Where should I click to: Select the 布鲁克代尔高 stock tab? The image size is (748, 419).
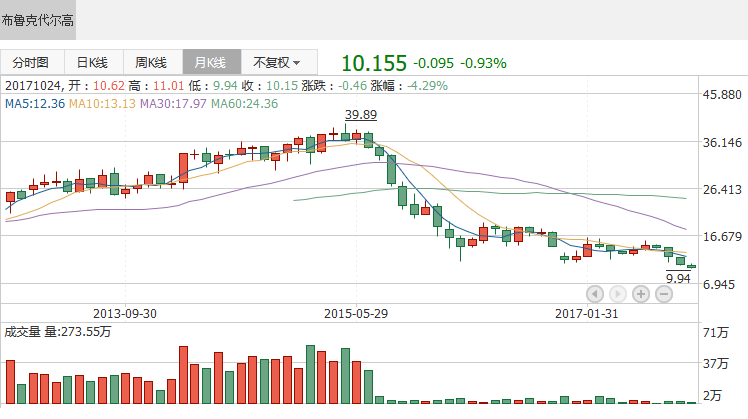tap(38, 20)
